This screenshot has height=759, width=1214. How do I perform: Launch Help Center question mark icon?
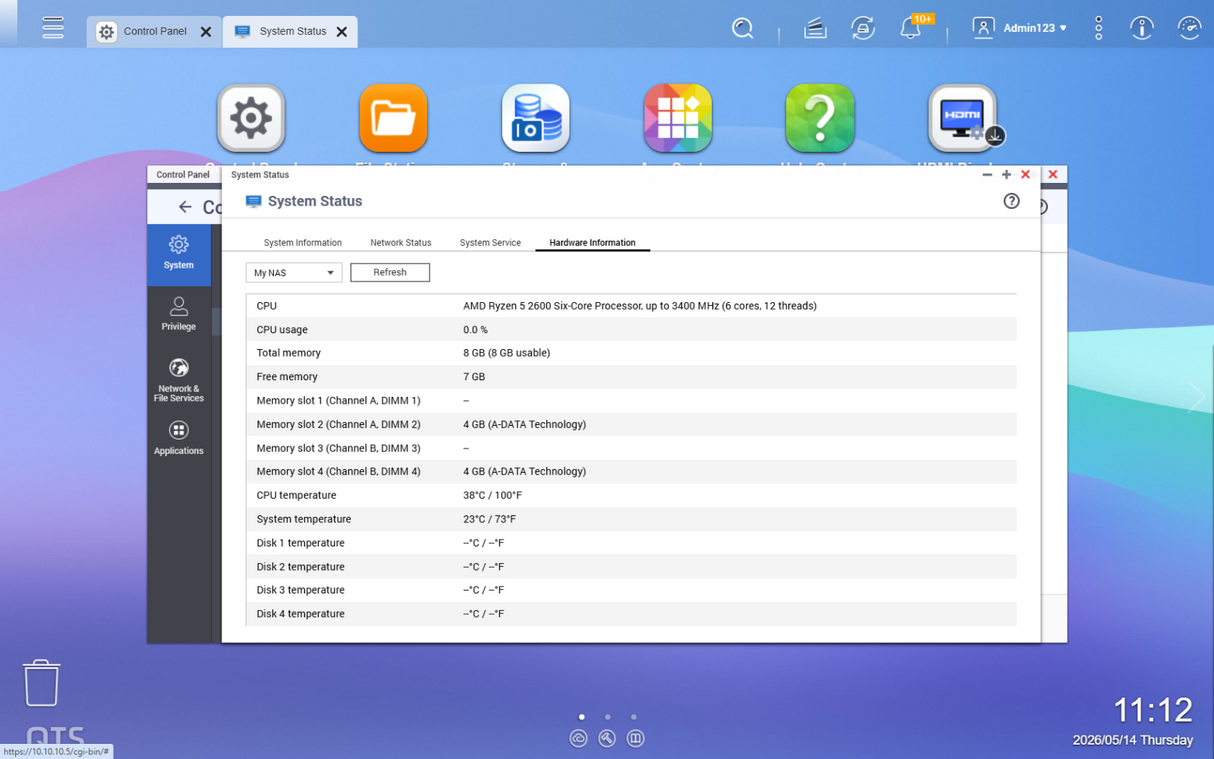820,118
